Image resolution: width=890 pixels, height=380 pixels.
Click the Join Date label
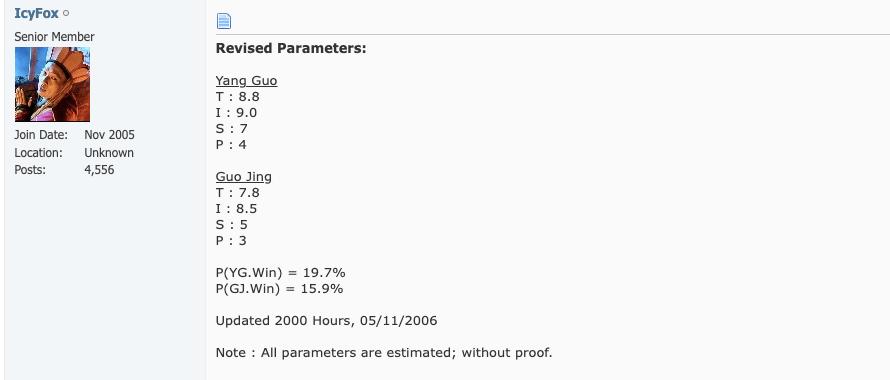tap(41, 135)
